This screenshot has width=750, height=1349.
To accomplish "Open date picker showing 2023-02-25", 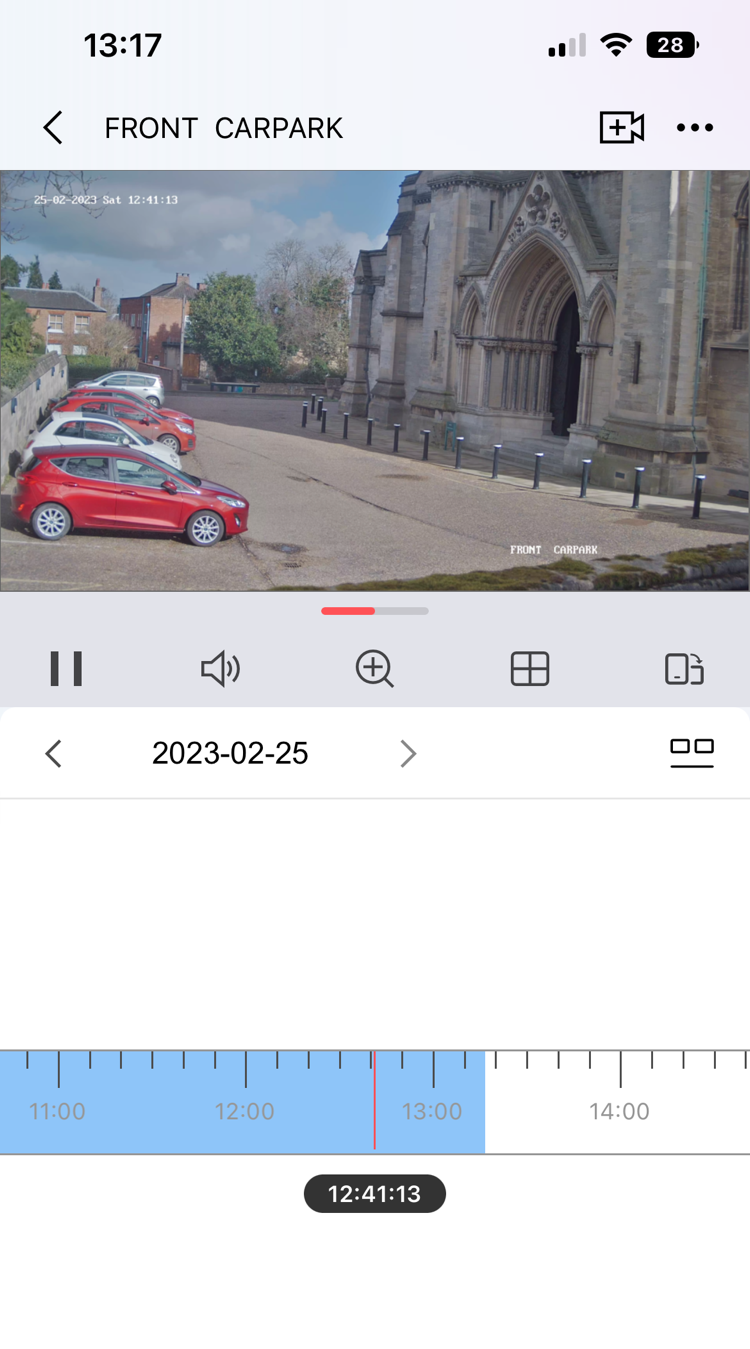I will click(x=230, y=753).
